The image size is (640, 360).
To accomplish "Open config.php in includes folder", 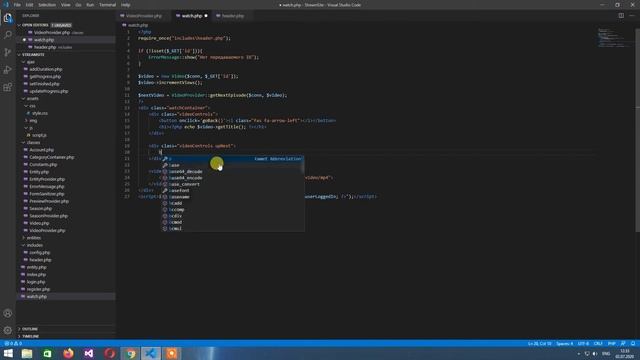I will pos(40,253).
